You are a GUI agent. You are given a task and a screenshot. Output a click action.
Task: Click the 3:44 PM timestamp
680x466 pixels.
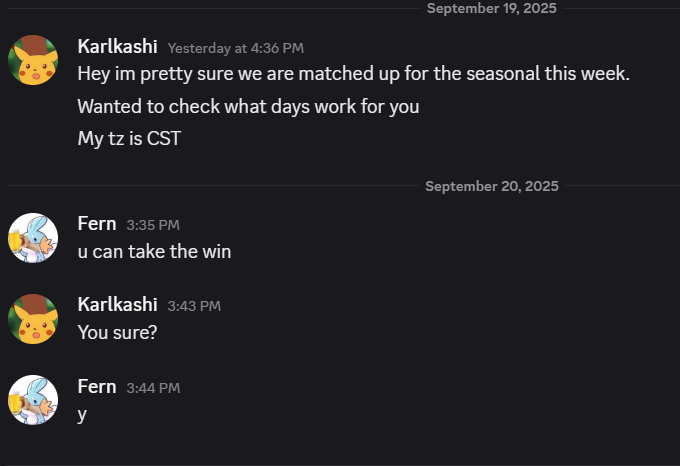(153, 387)
